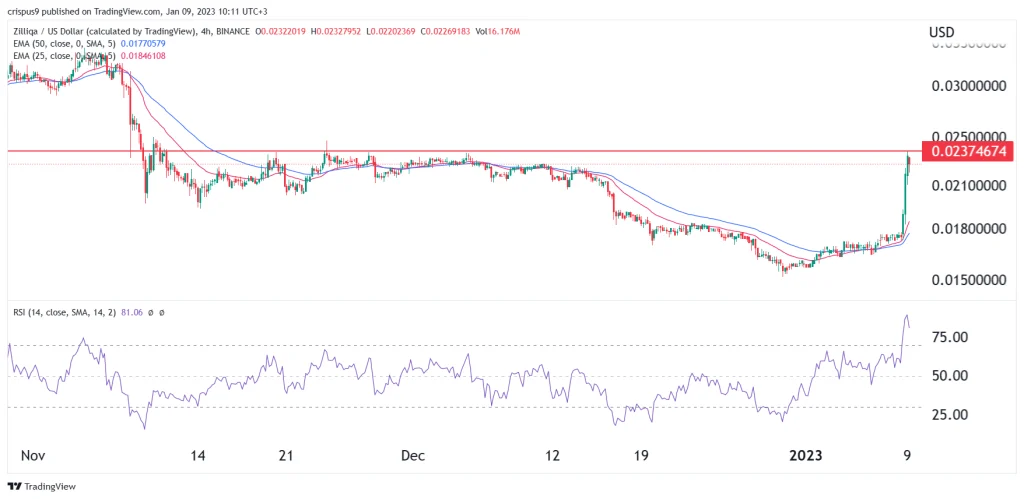1024x499 pixels.
Task: Click the 0.01500000 price scale label
Action: coord(967,280)
